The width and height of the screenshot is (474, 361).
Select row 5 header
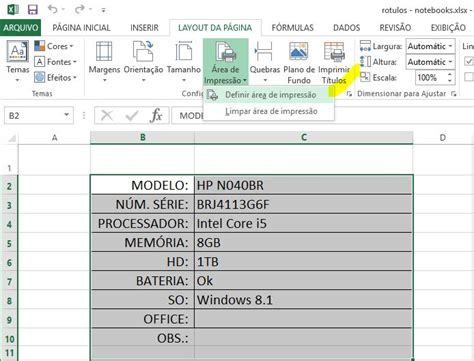pos(9,243)
